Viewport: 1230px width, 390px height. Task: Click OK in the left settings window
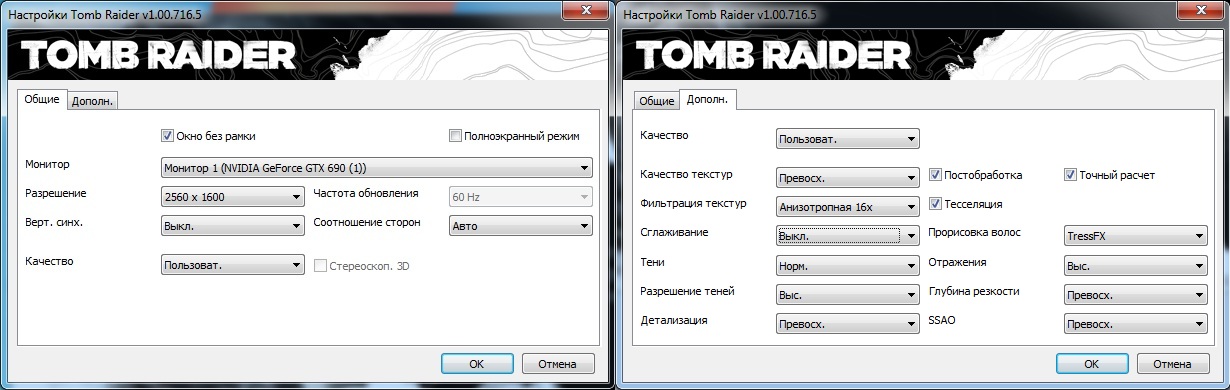(x=477, y=363)
